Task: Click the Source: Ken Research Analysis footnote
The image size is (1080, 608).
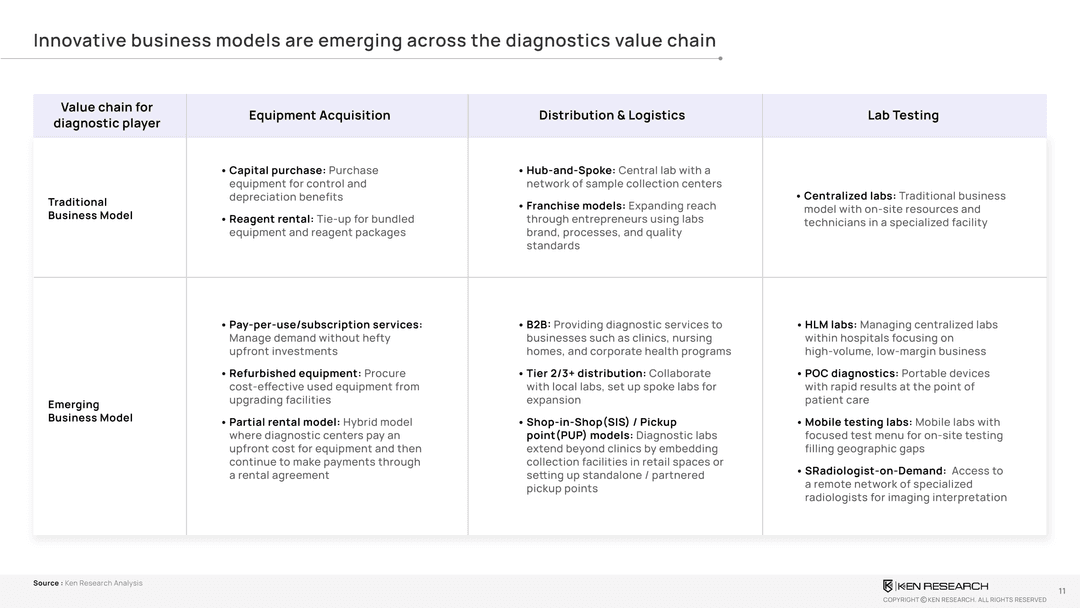Action: [x=88, y=583]
